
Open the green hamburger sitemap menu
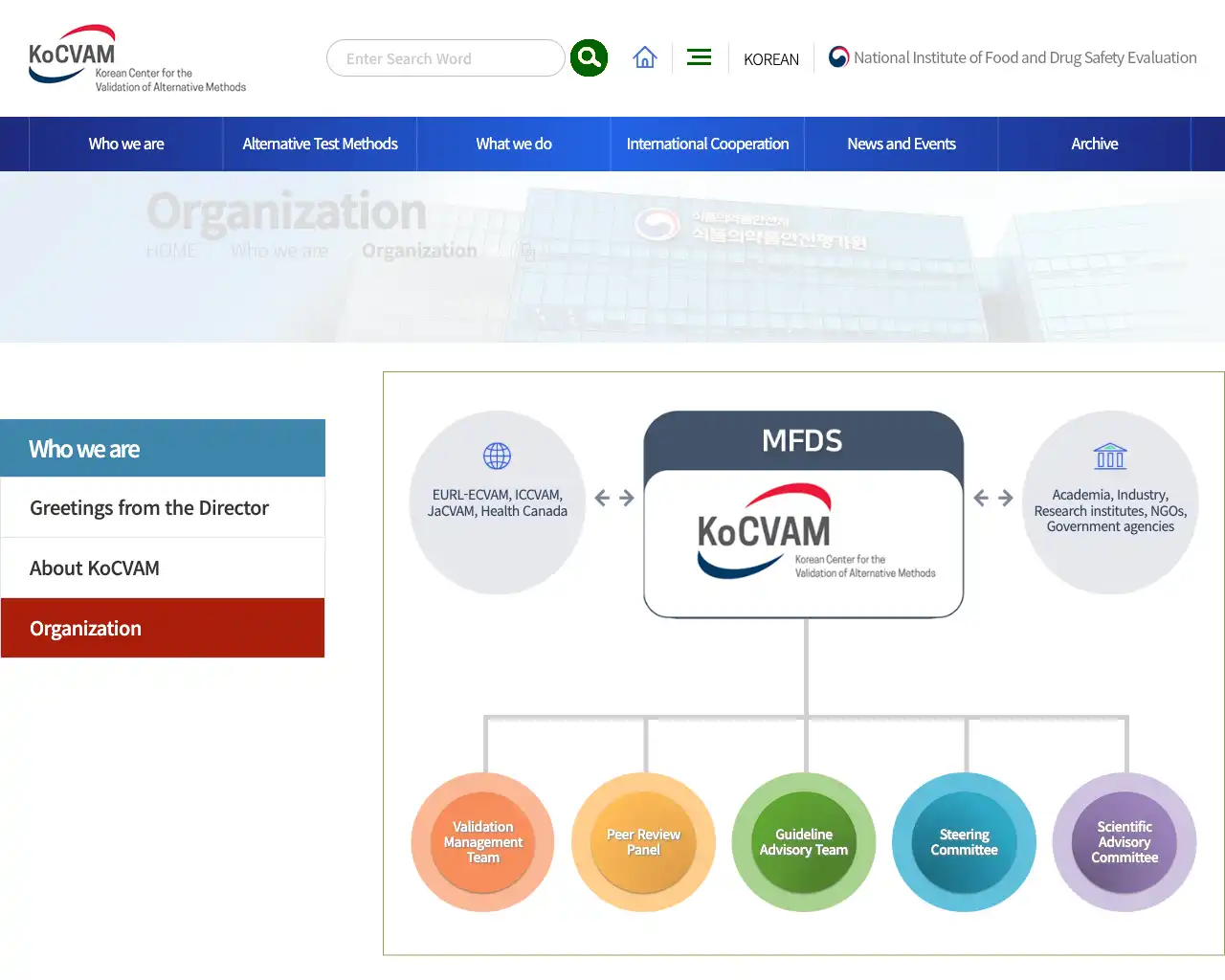click(700, 57)
